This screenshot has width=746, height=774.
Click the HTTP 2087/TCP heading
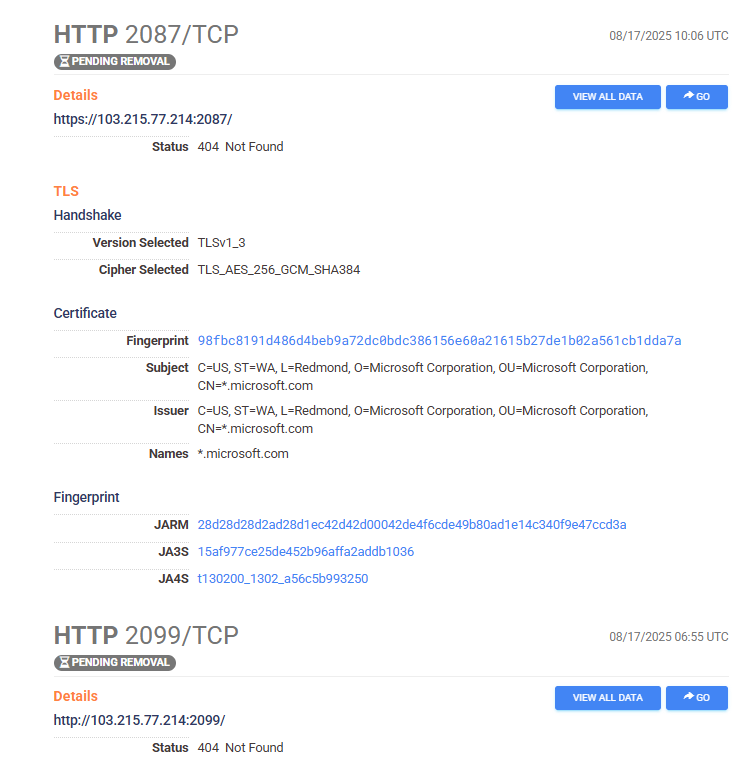(146, 35)
